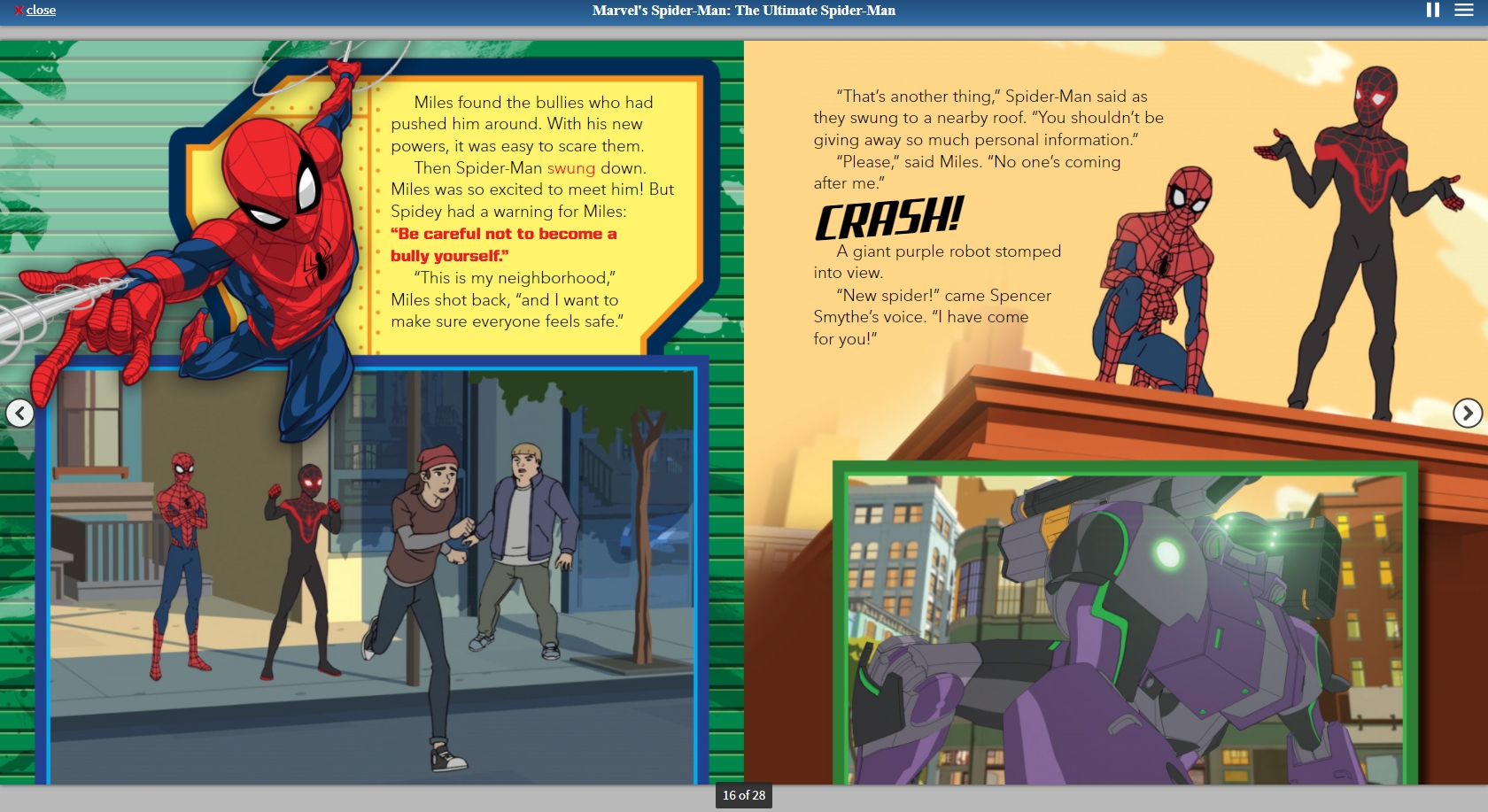Pause the read-along playback
Screen dimensions: 1488x812
coord(1432,10)
